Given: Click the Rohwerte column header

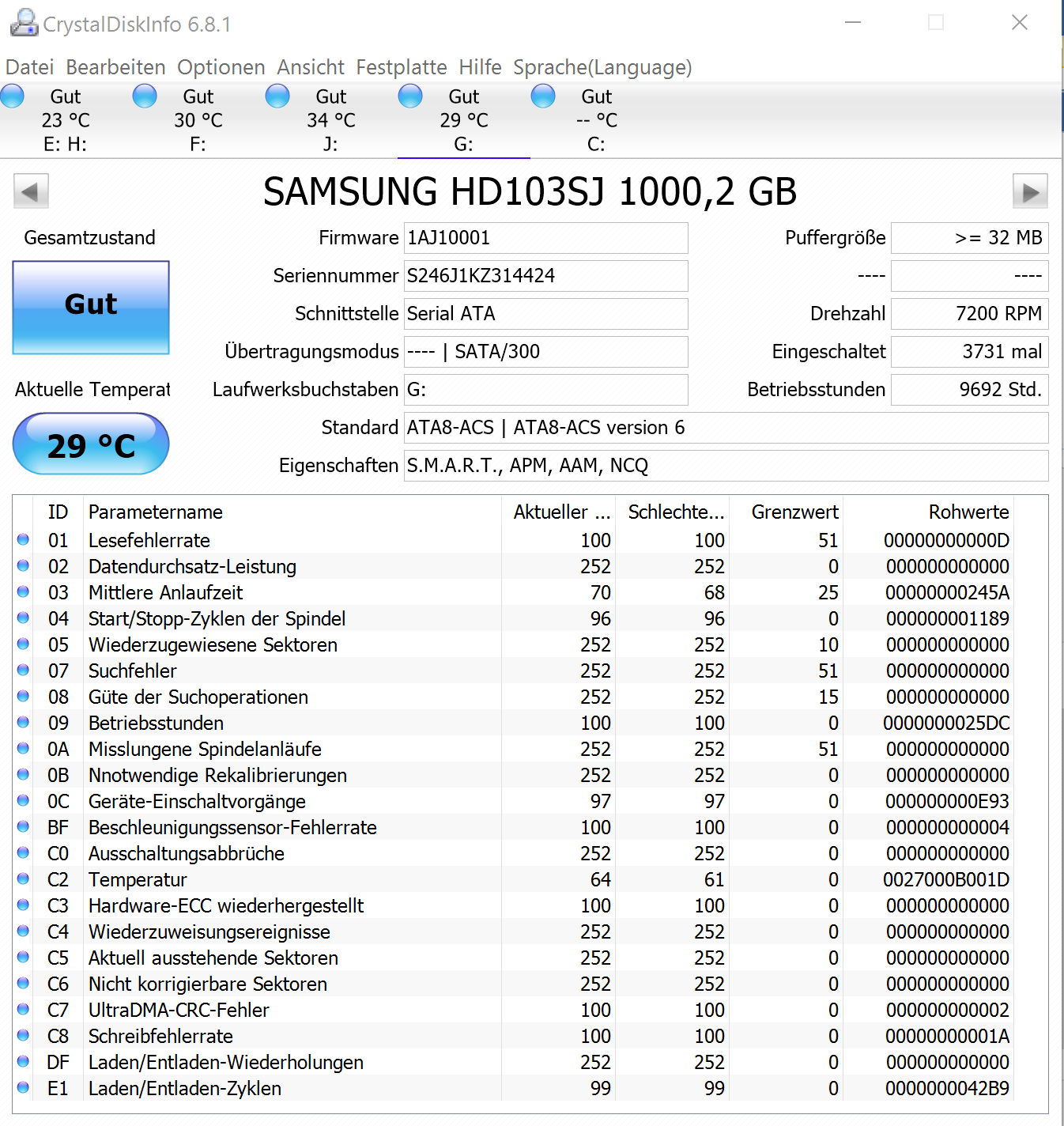Looking at the screenshot, I should [927, 512].
